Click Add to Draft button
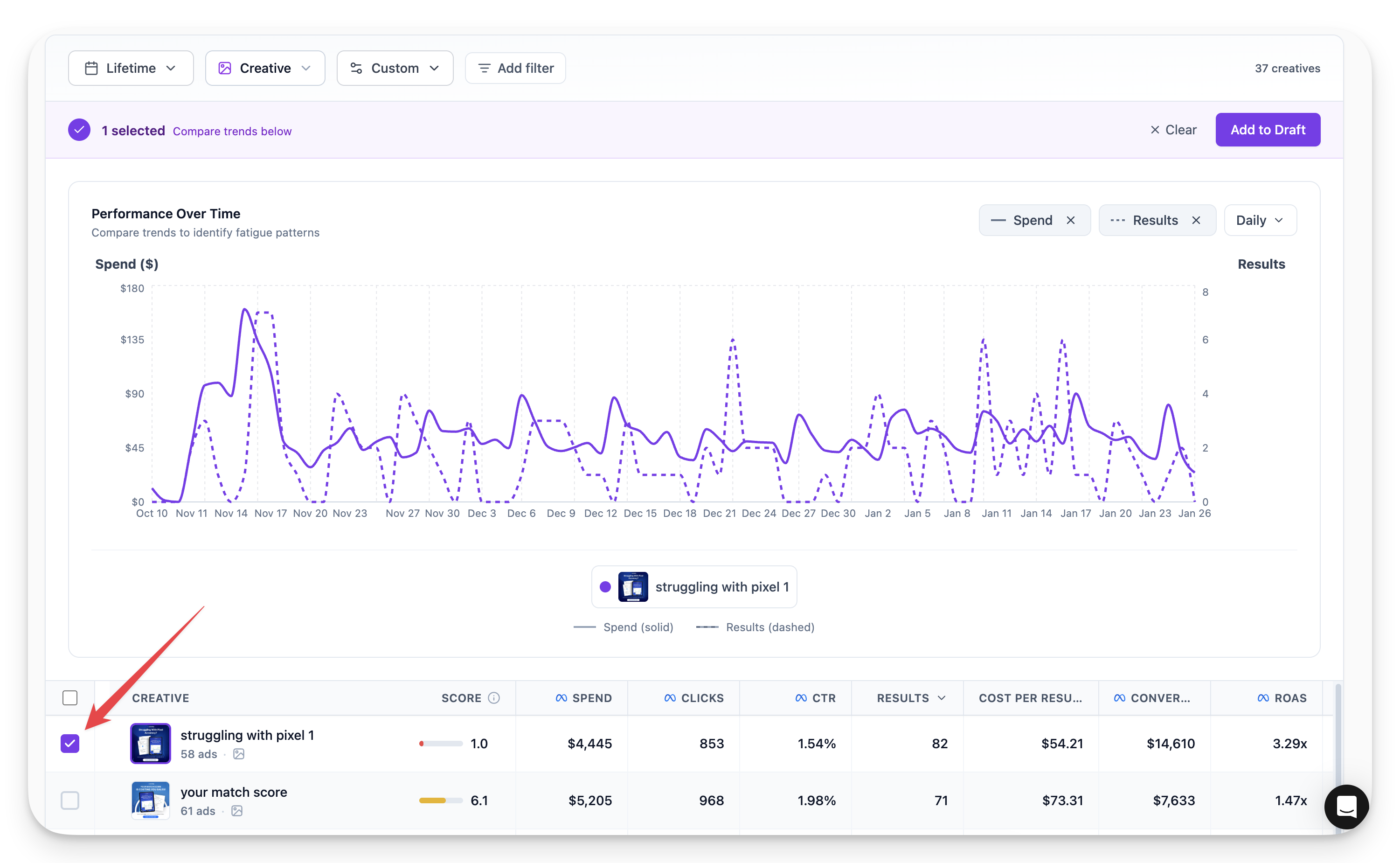The height and width of the screenshot is (863, 1400). point(1267,130)
